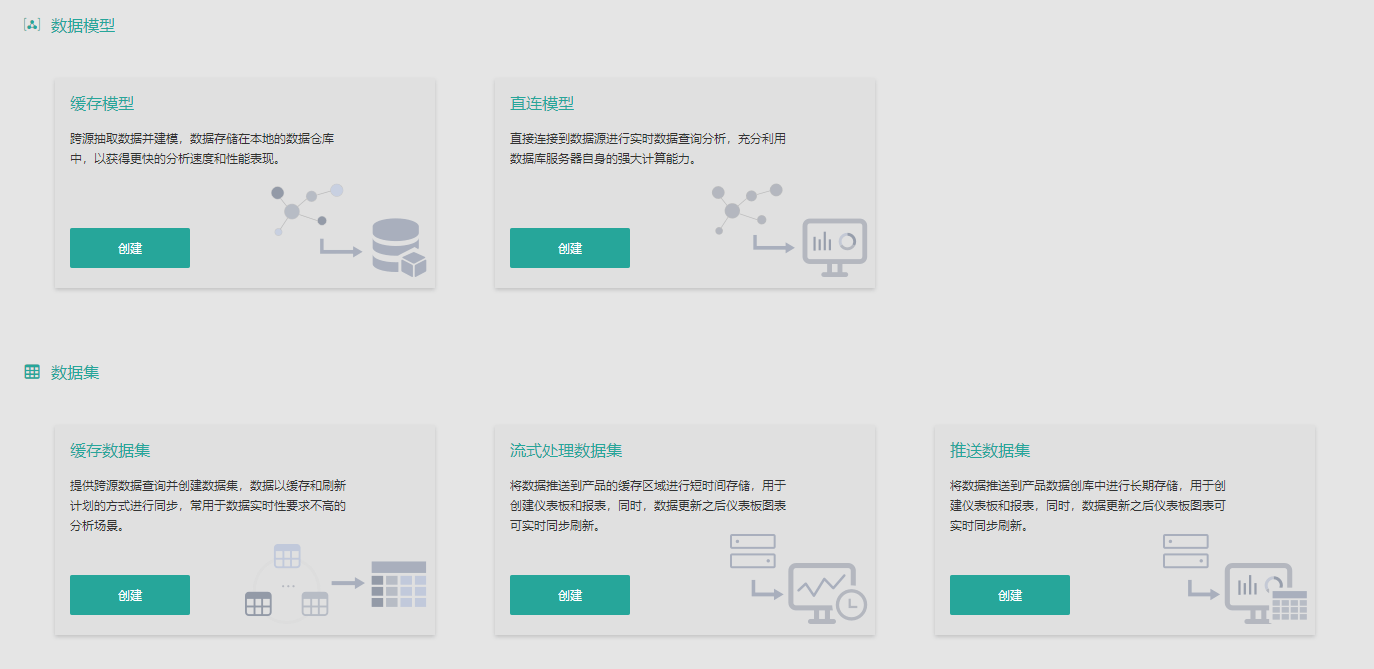This screenshot has width=1374, height=669.
Task: Select the 缓存模型 card title
Action: click(x=102, y=104)
